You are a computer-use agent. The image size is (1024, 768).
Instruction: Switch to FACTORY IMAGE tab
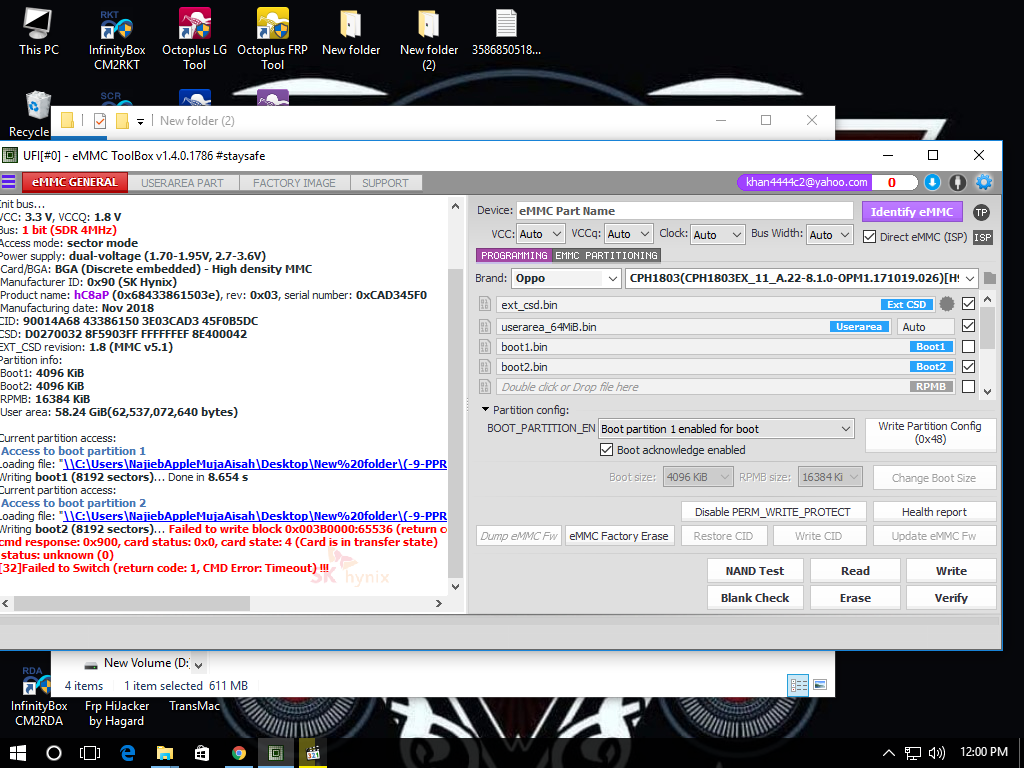click(x=294, y=183)
